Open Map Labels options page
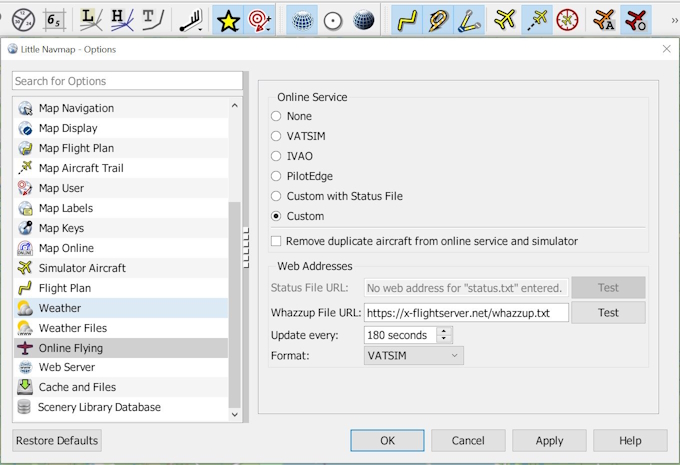The height and width of the screenshot is (465, 680). [121, 208]
